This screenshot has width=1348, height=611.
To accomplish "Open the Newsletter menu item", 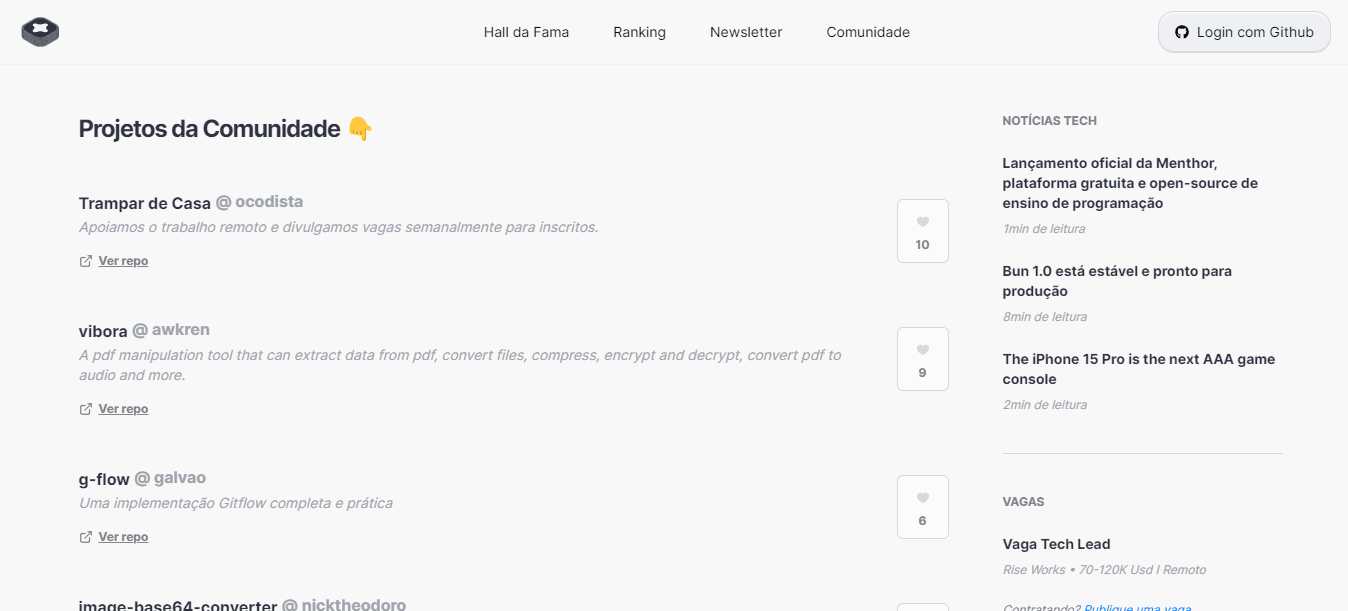I will (x=746, y=32).
